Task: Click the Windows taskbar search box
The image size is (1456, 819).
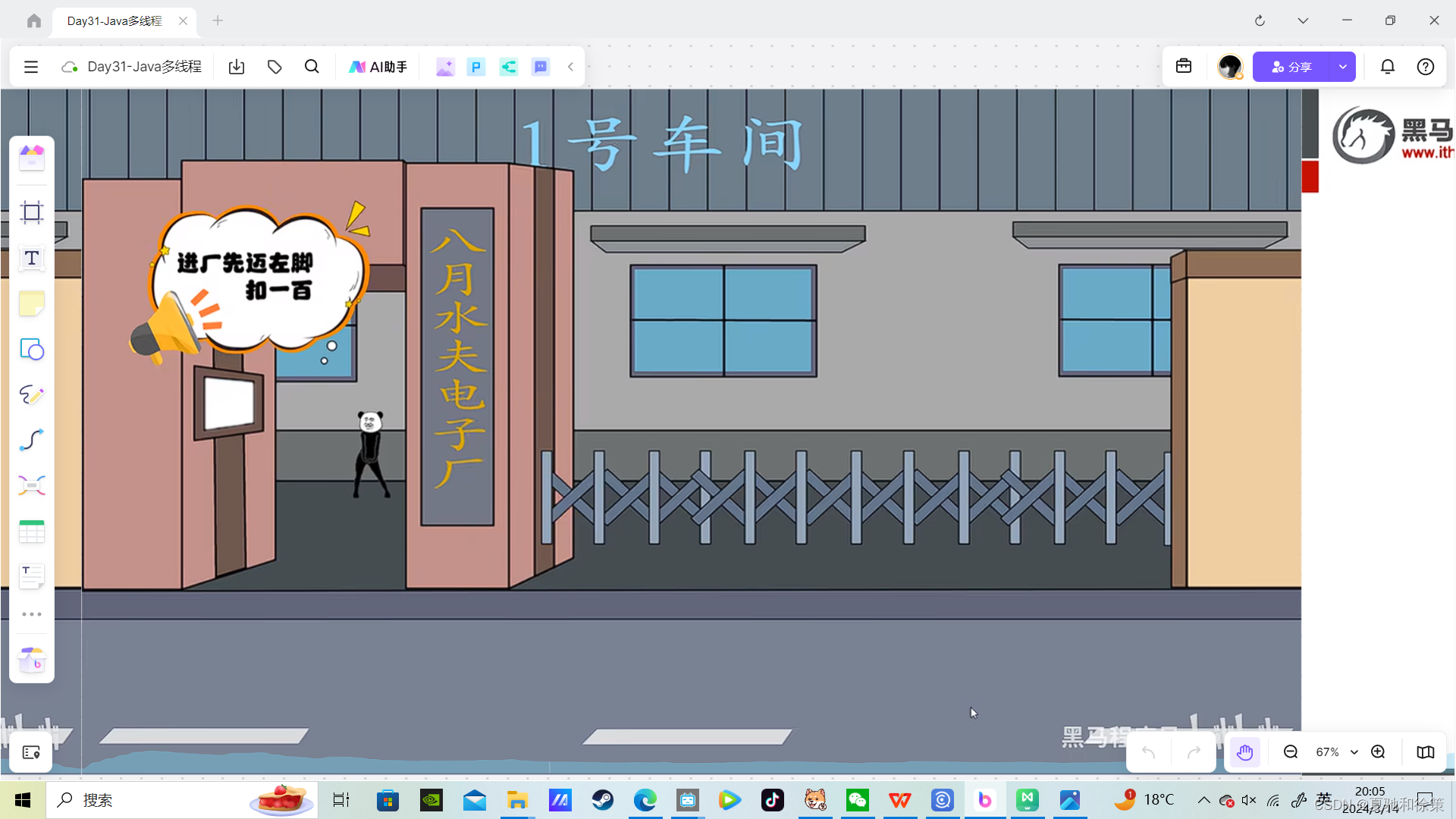Action: click(152, 800)
